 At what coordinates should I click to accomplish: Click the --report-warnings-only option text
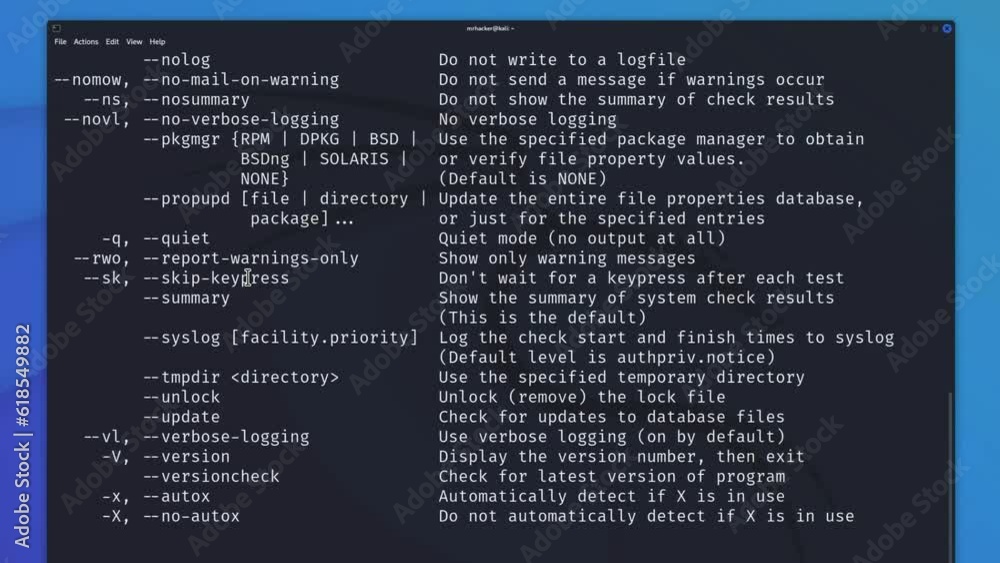pos(251,258)
